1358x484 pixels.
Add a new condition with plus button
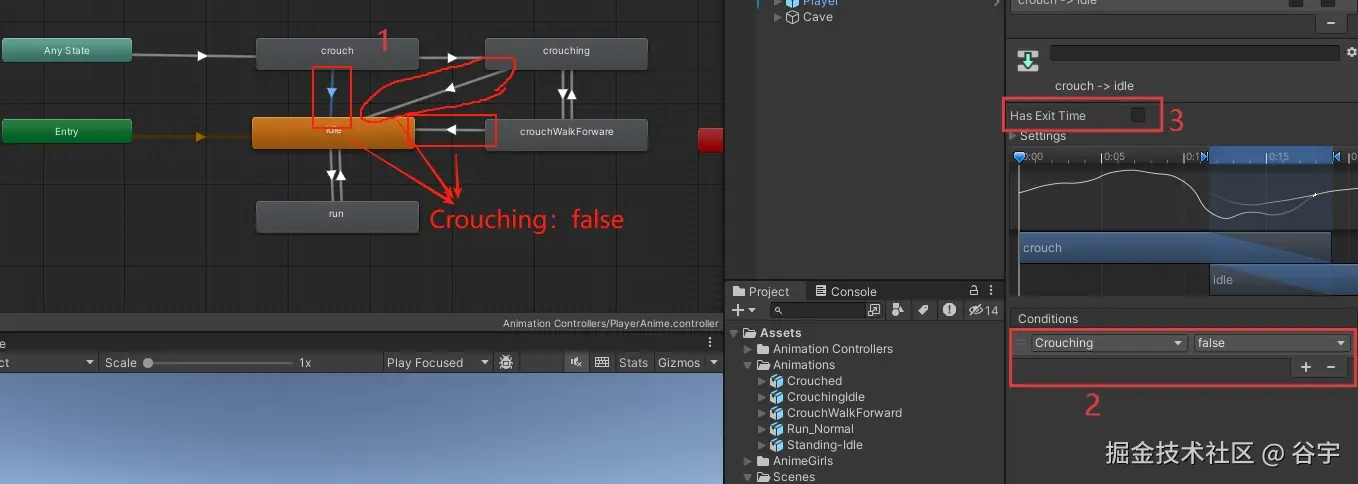click(x=1306, y=367)
